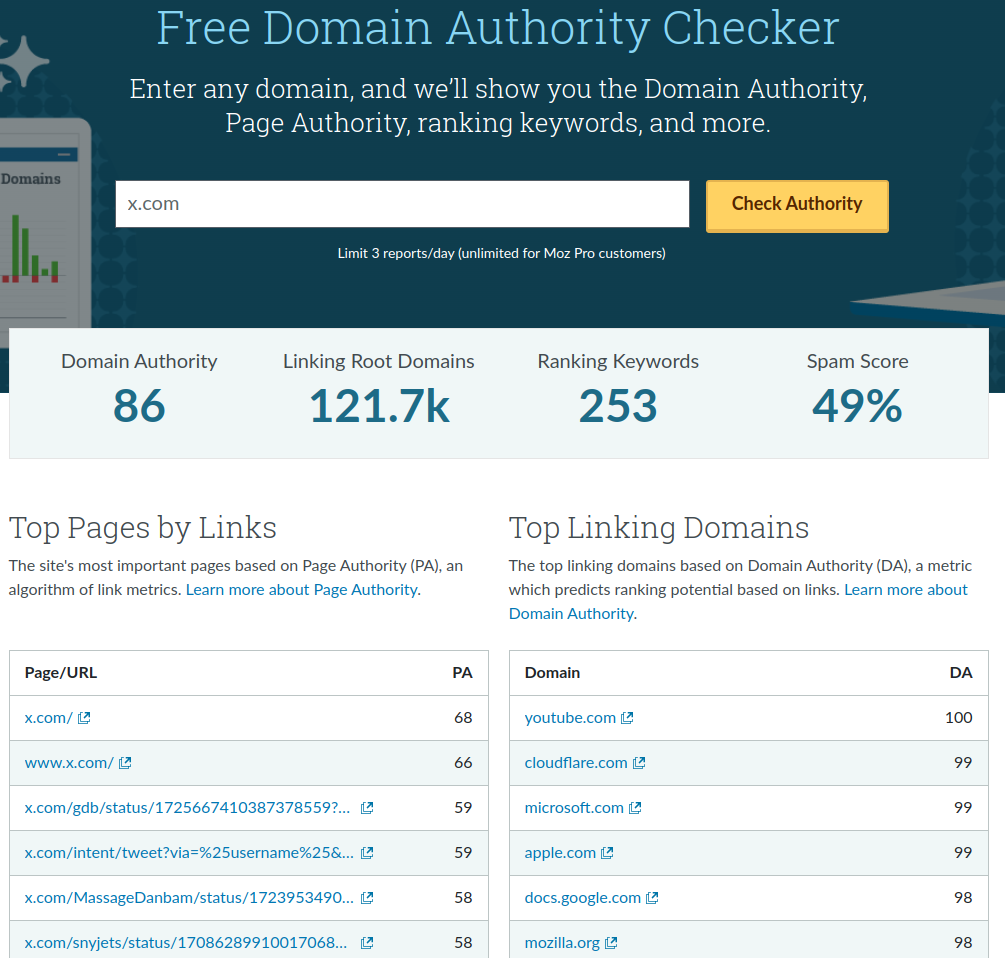Screen dimensions: 1005x958
Task: Open the x.com/MassageDanbam/status link
Action: click(x=189, y=897)
